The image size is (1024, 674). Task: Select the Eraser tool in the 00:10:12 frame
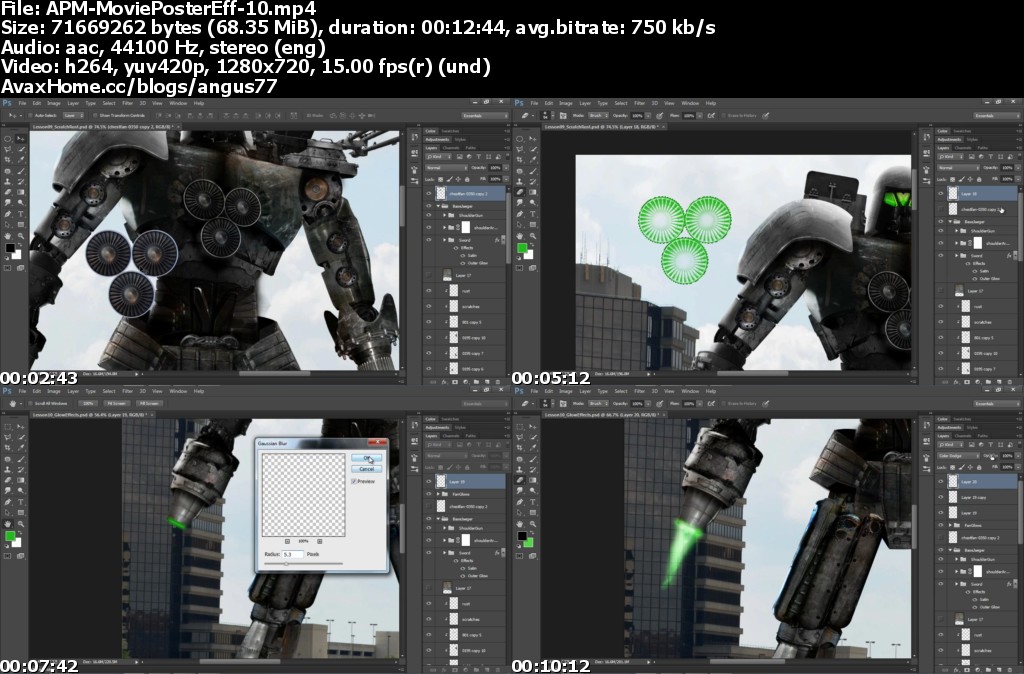coord(519,480)
